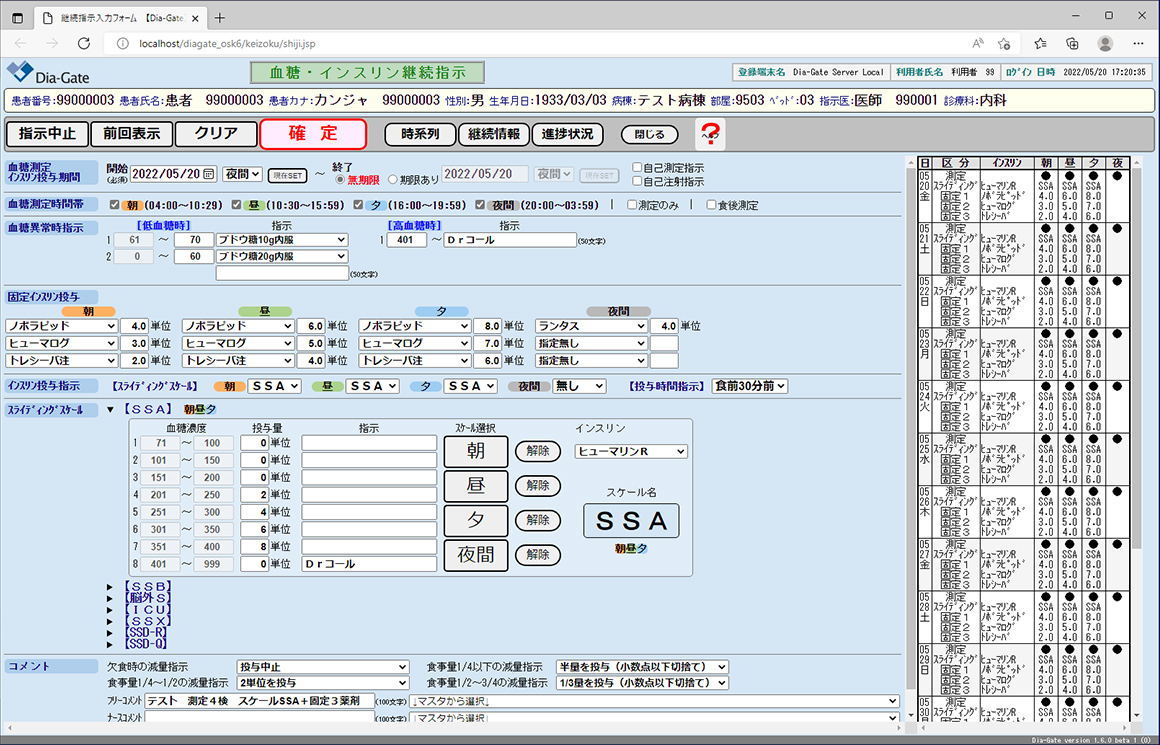Screen dimensions: 1160x745
Task: Open the ランタス night insulin dropdown
Action: click(x=591, y=326)
